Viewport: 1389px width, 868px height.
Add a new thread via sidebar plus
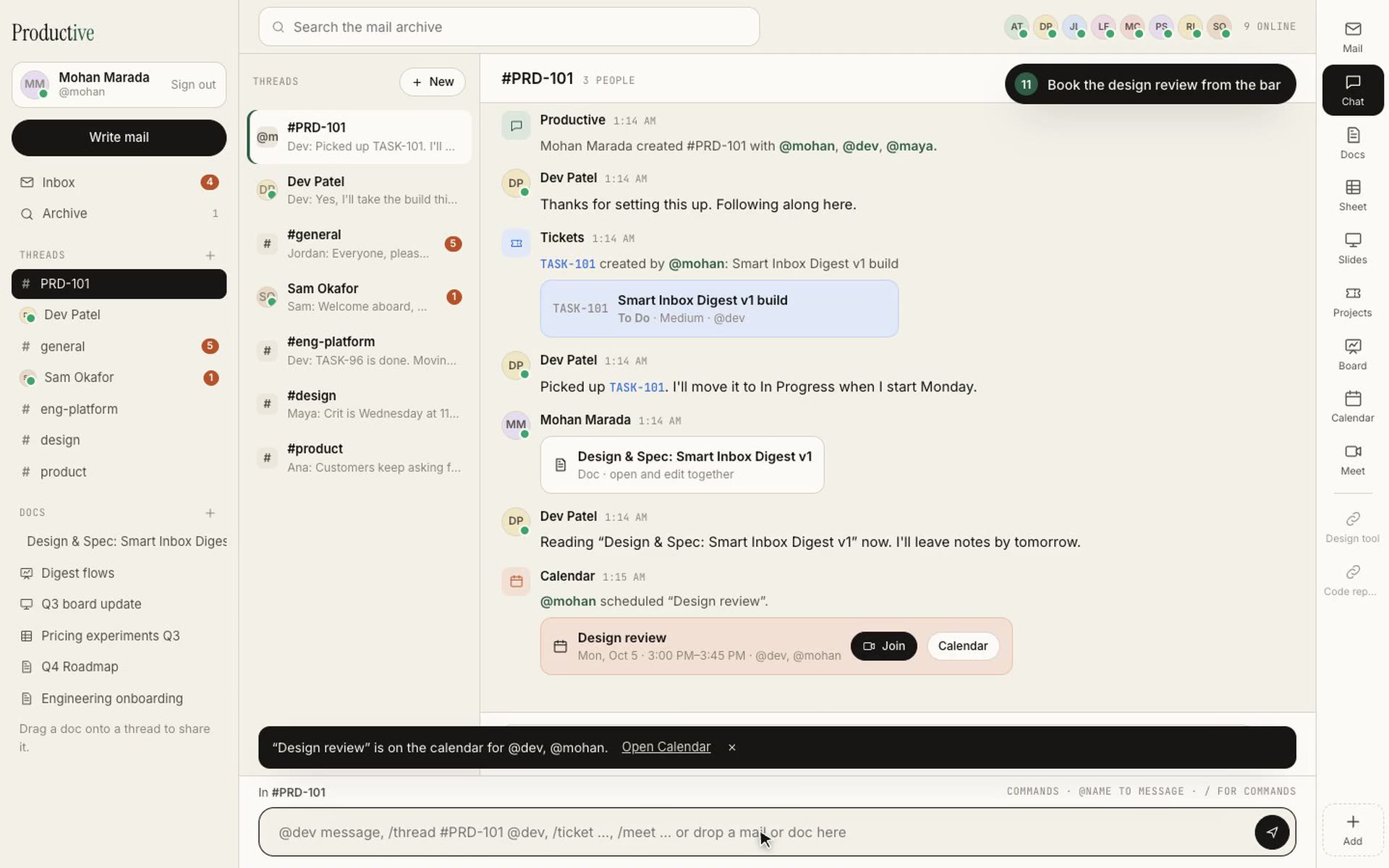point(210,255)
